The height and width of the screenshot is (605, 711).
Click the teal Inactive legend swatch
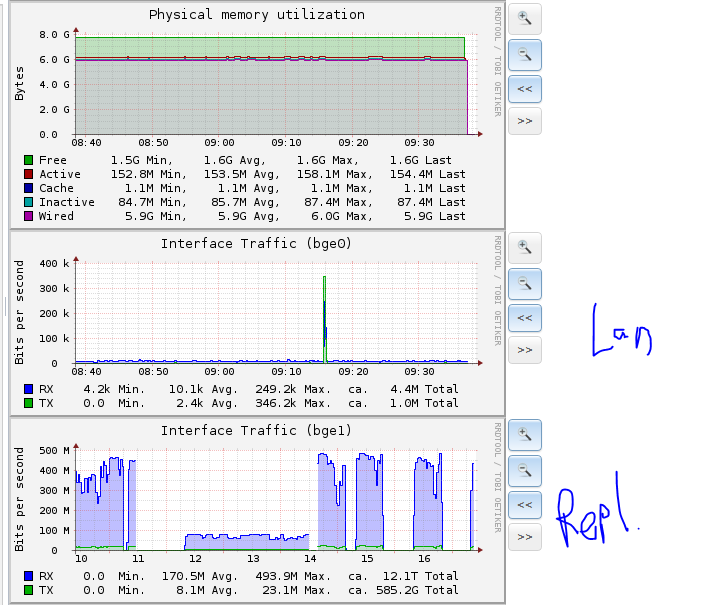pyautogui.click(x=29, y=202)
